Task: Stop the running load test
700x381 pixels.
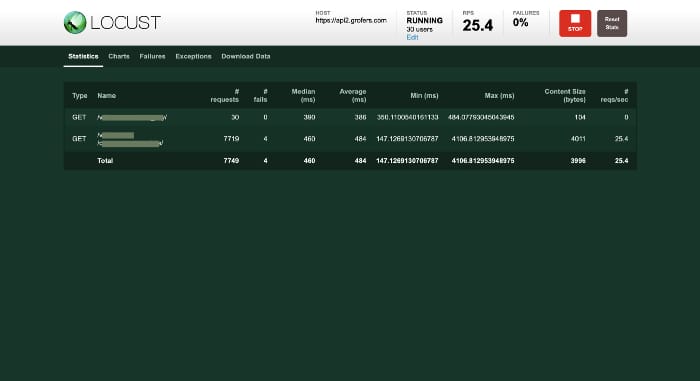Action: 575,23
